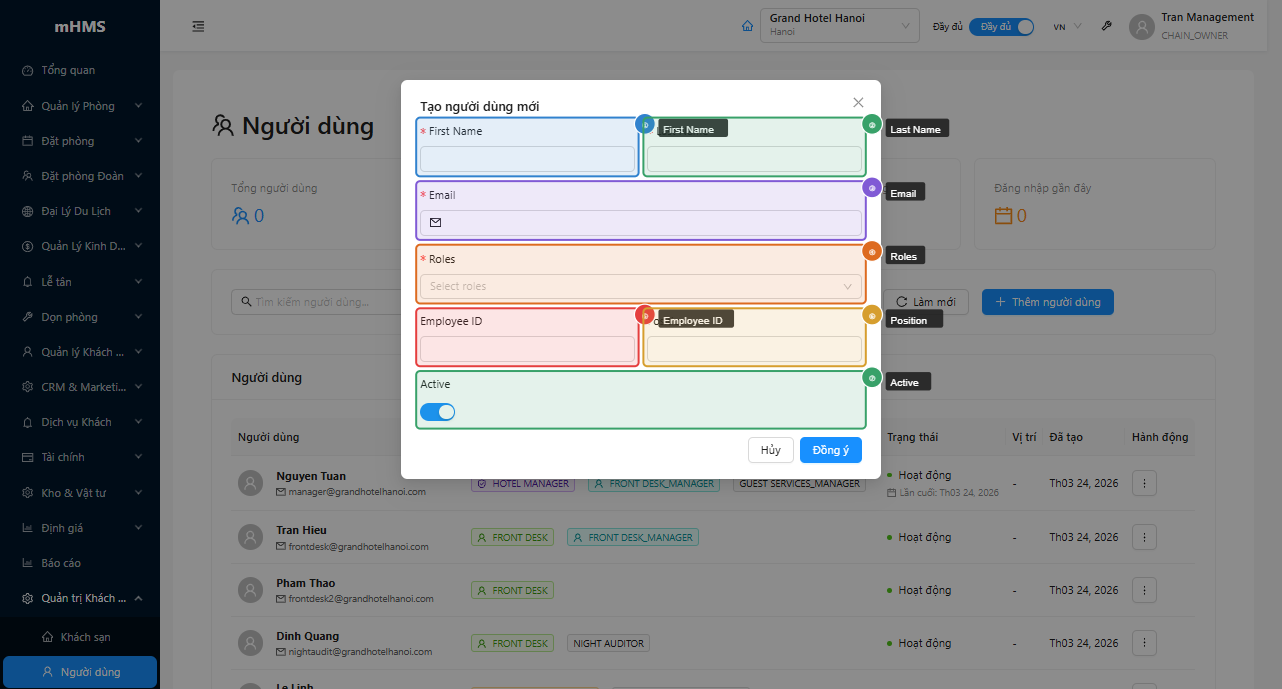Click the Email input field
The height and width of the screenshot is (689, 1282).
[x=650, y=223]
